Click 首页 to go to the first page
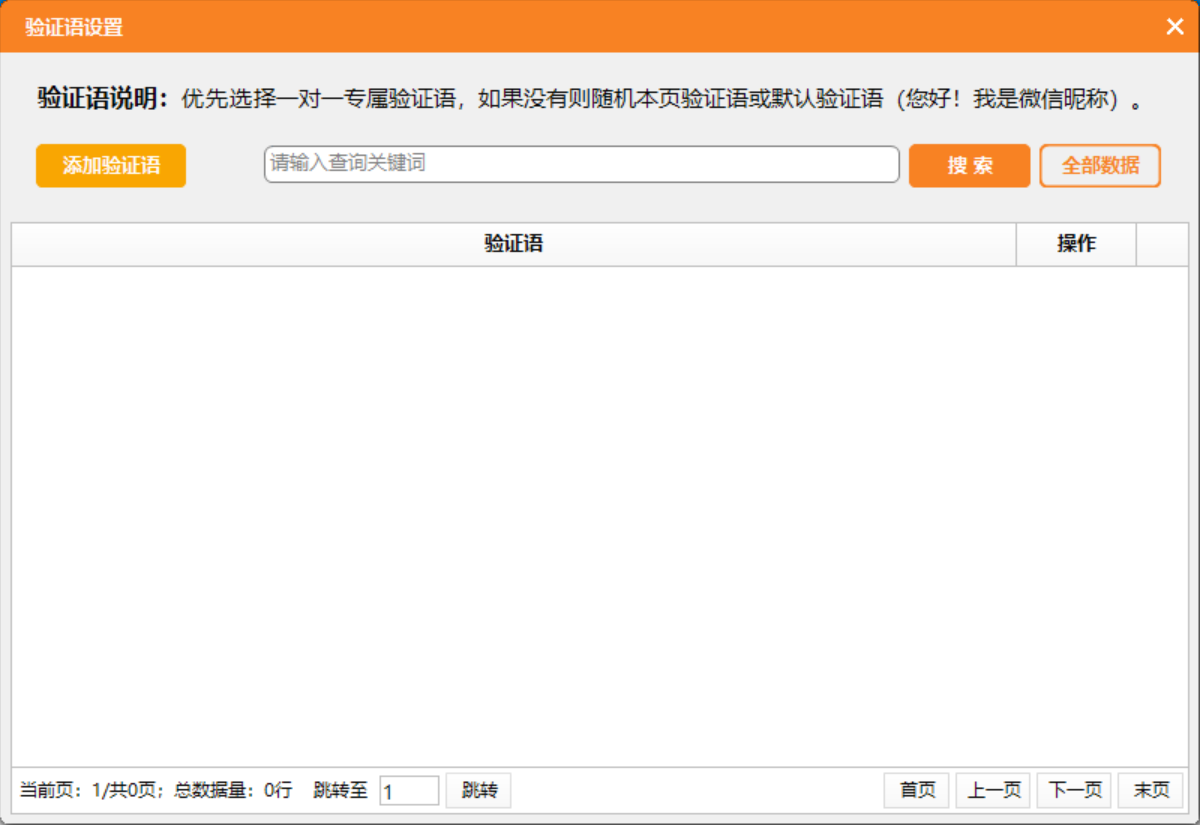 click(x=915, y=790)
